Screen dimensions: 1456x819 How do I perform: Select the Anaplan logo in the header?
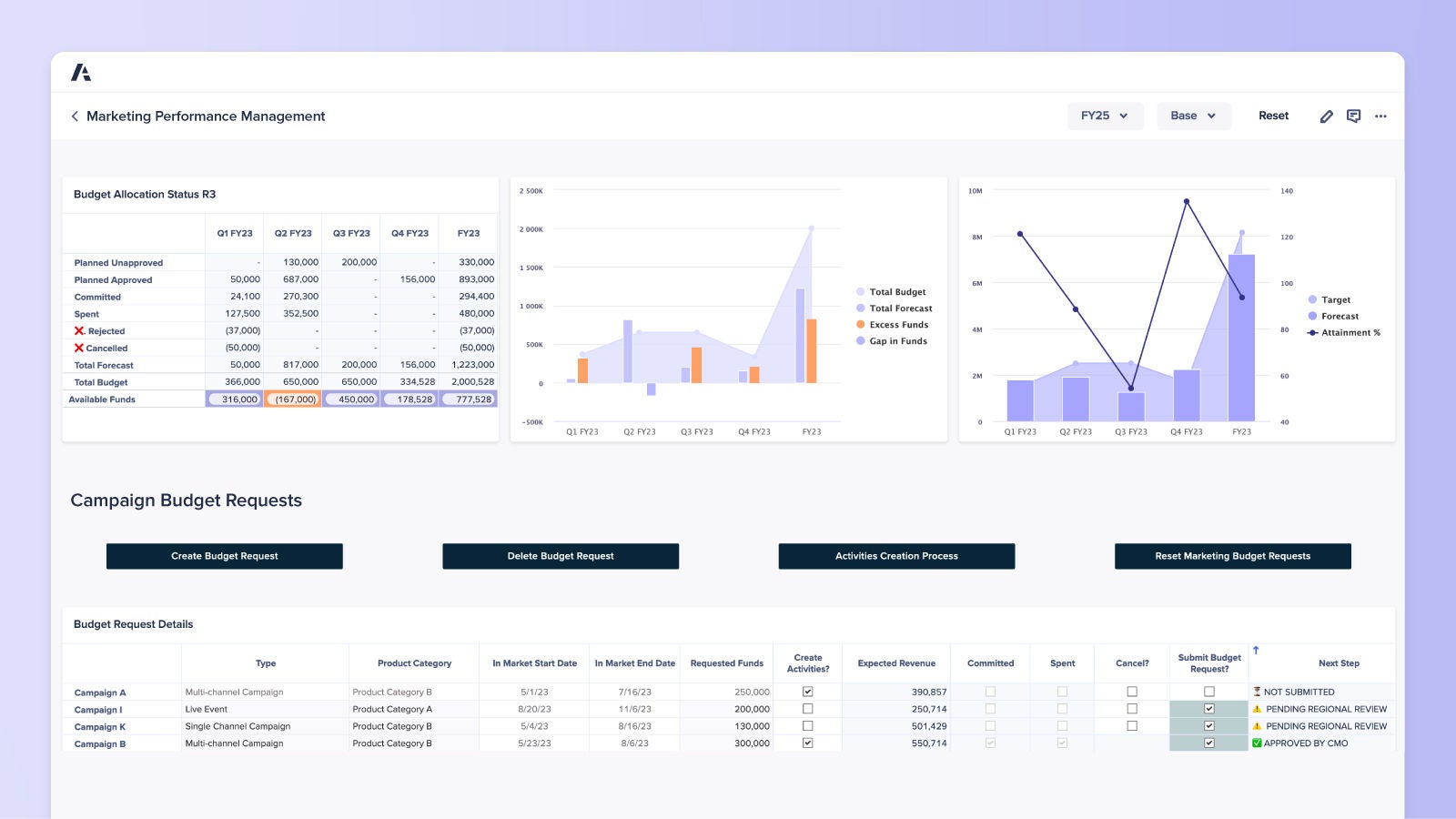click(x=82, y=70)
